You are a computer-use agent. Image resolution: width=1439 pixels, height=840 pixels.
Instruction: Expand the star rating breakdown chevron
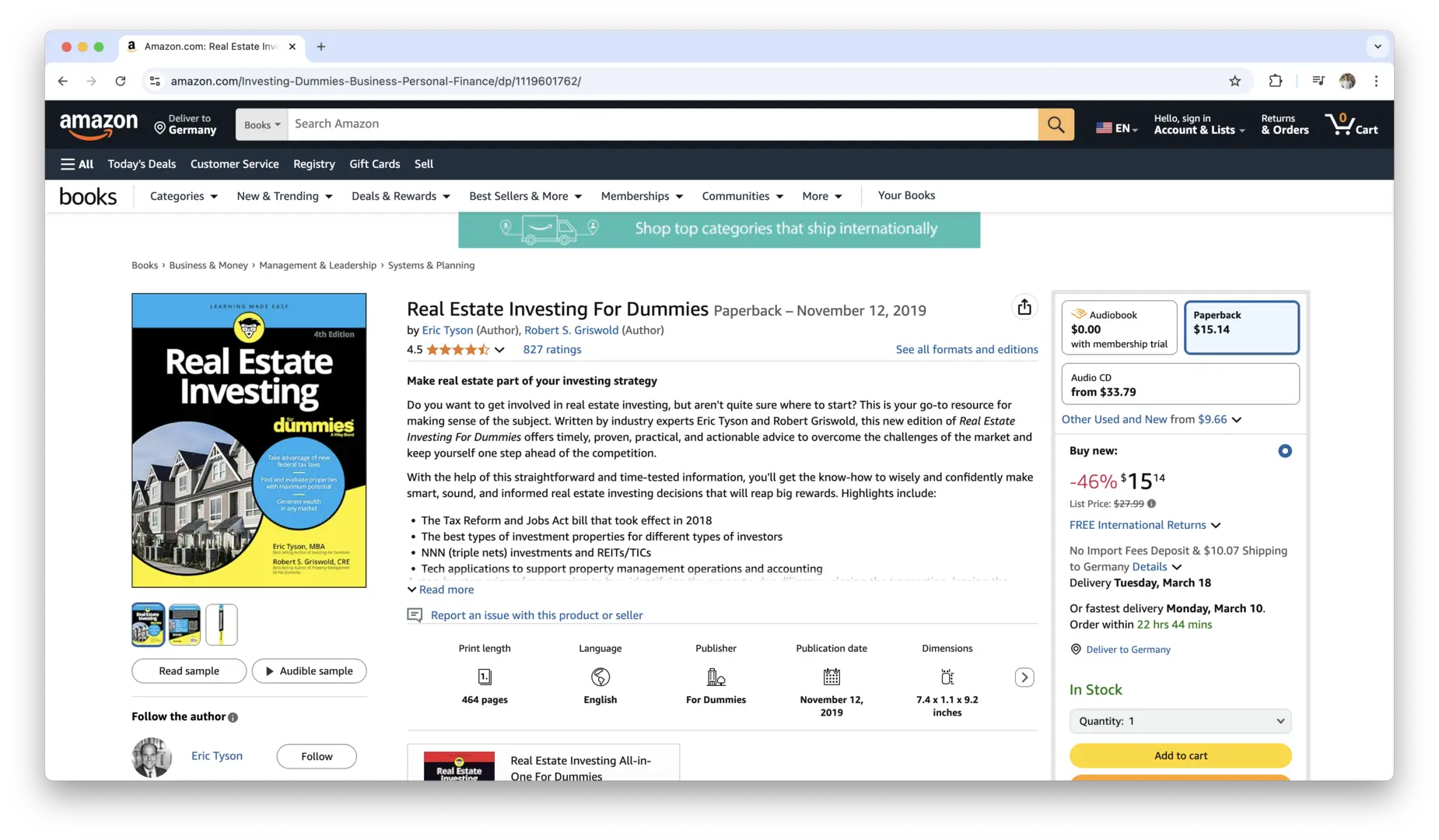pos(499,350)
